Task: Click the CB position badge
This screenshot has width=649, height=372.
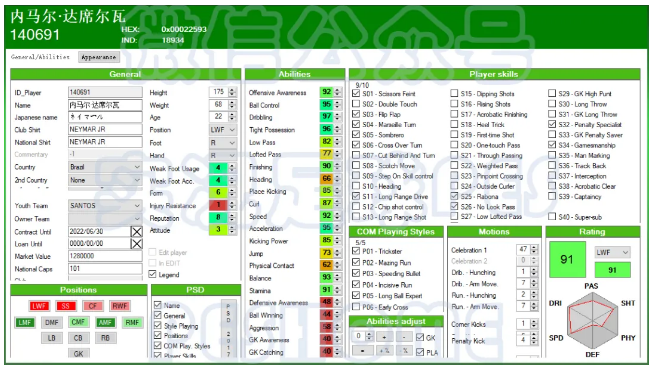Action: 78,338
